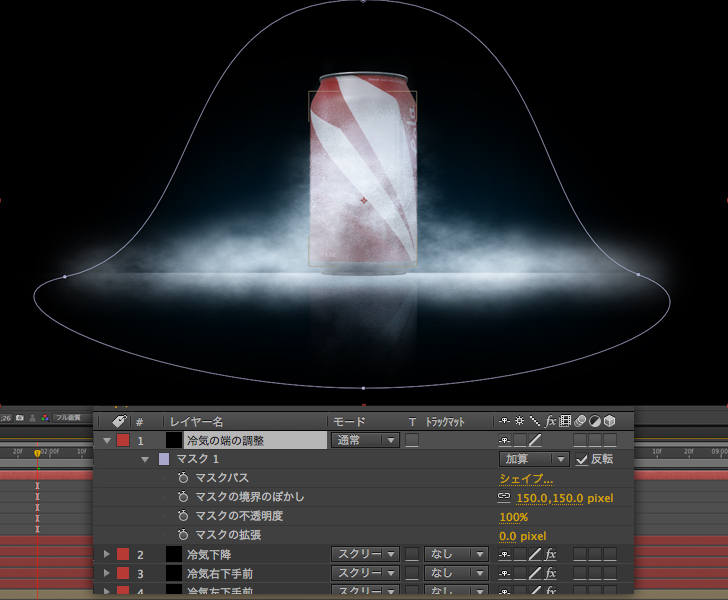Toggle preserve transparency box for layer 1

(412, 440)
